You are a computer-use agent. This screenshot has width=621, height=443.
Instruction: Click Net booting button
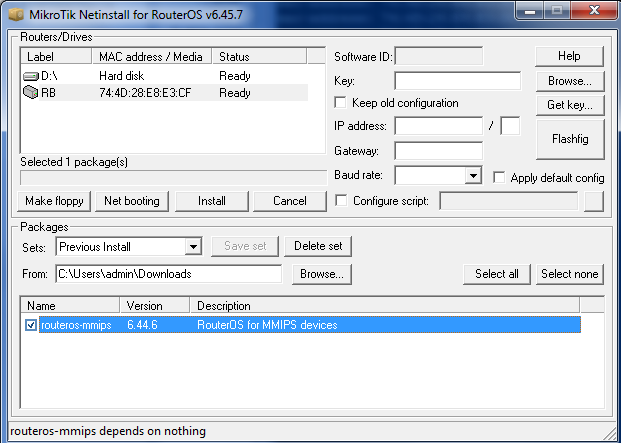pos(132,201)
